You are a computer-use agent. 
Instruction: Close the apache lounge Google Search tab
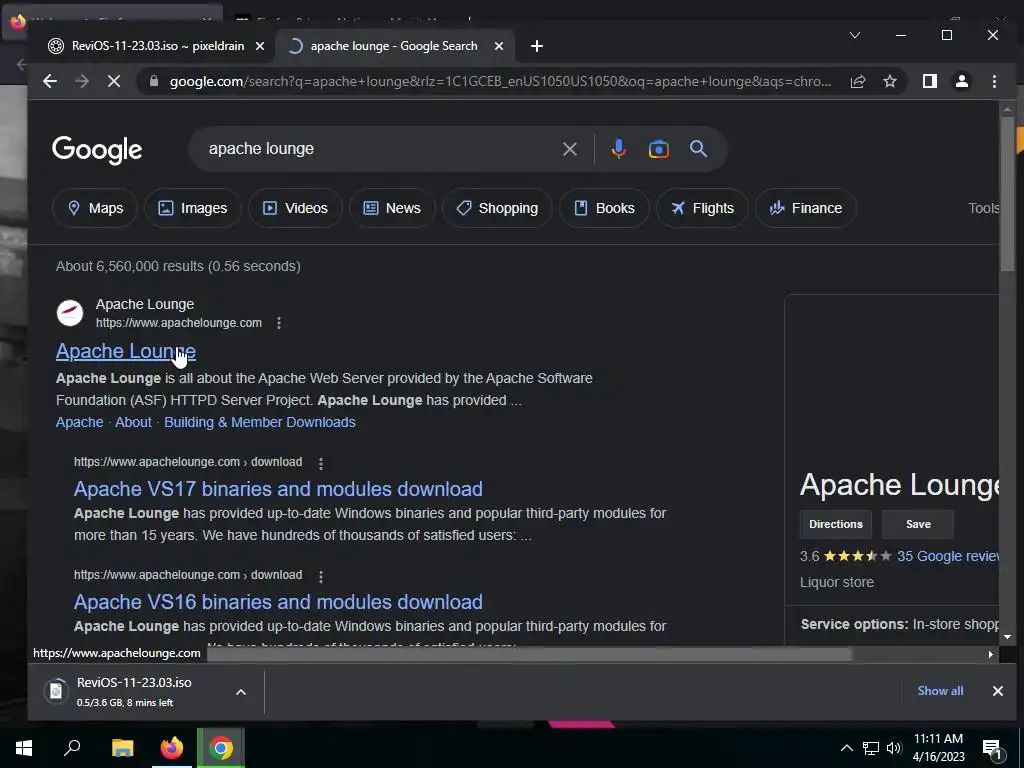499,46
